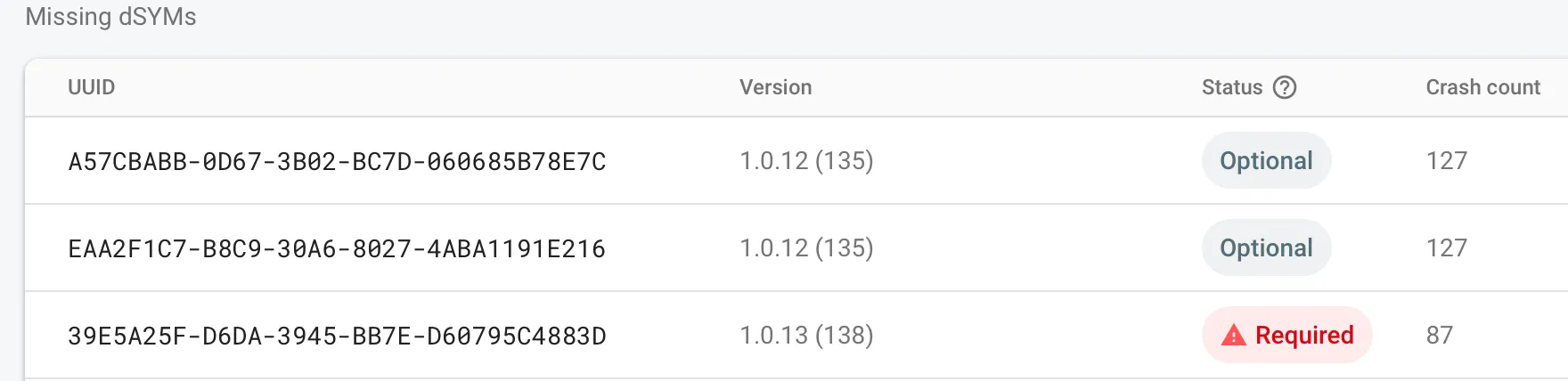The height and width of the screenshot is (381, 1568).
Task: Click version 1.0.13 (138) in third row
Action: pyautogui.click(x=806, y=335)
